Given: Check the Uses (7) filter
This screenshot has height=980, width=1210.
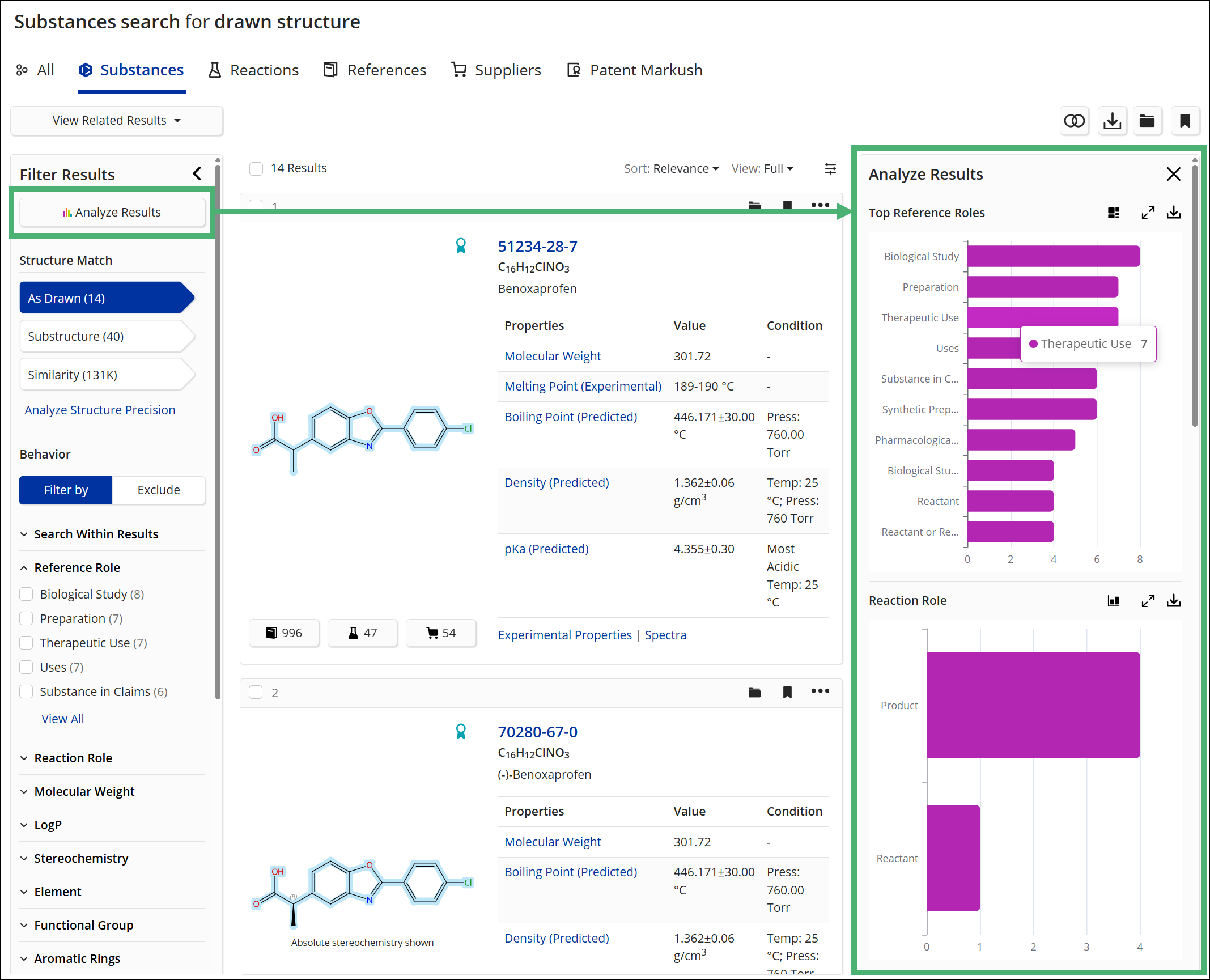Looking at the screenshot, I should pos(26,667).
